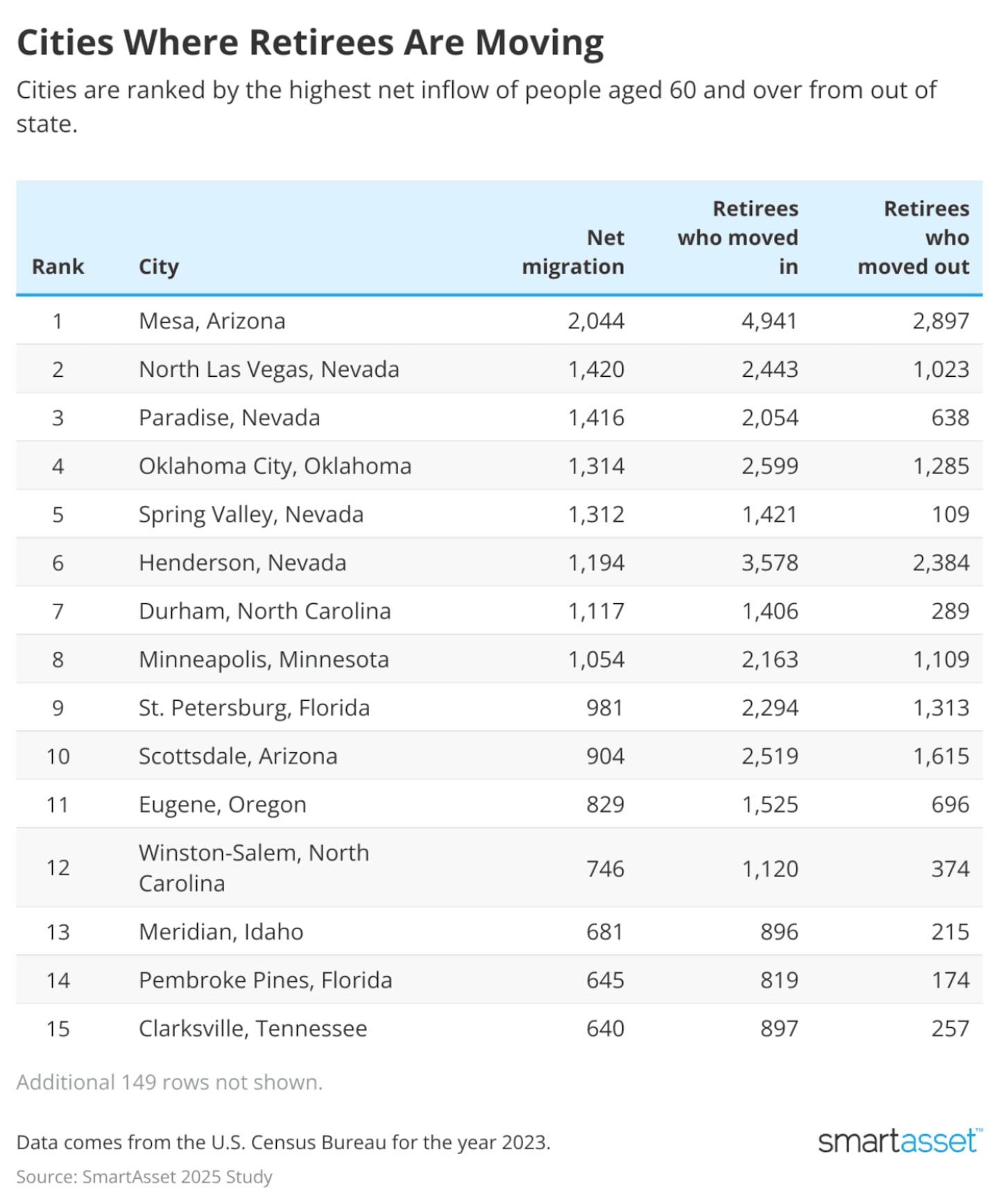This screenshot has height=1204, width=999.
Task: Click Henderson, Nevada city name
Action: [x=243, y=563]
